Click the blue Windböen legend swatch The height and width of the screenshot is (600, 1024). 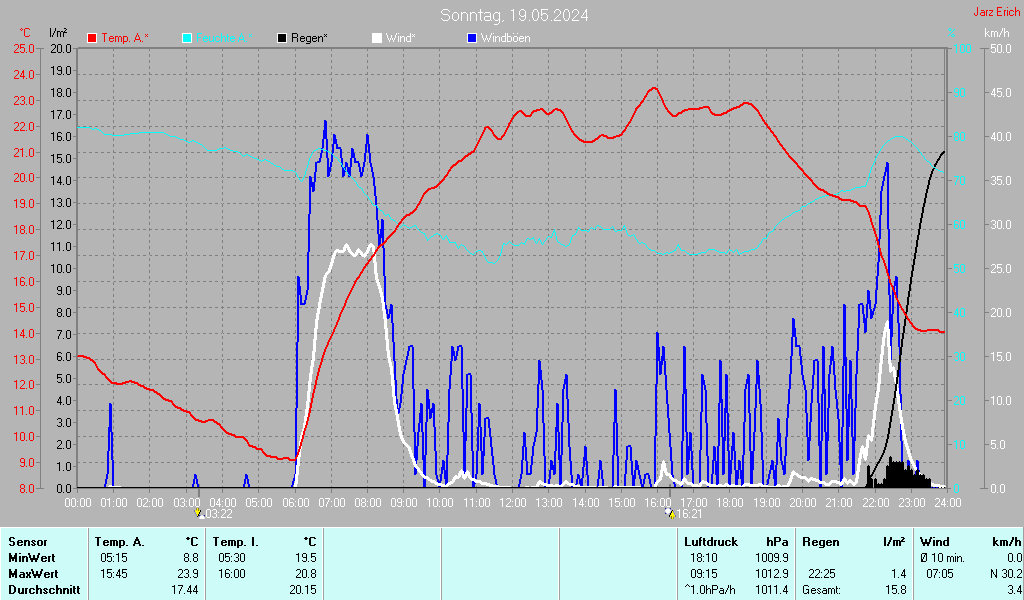473,38
